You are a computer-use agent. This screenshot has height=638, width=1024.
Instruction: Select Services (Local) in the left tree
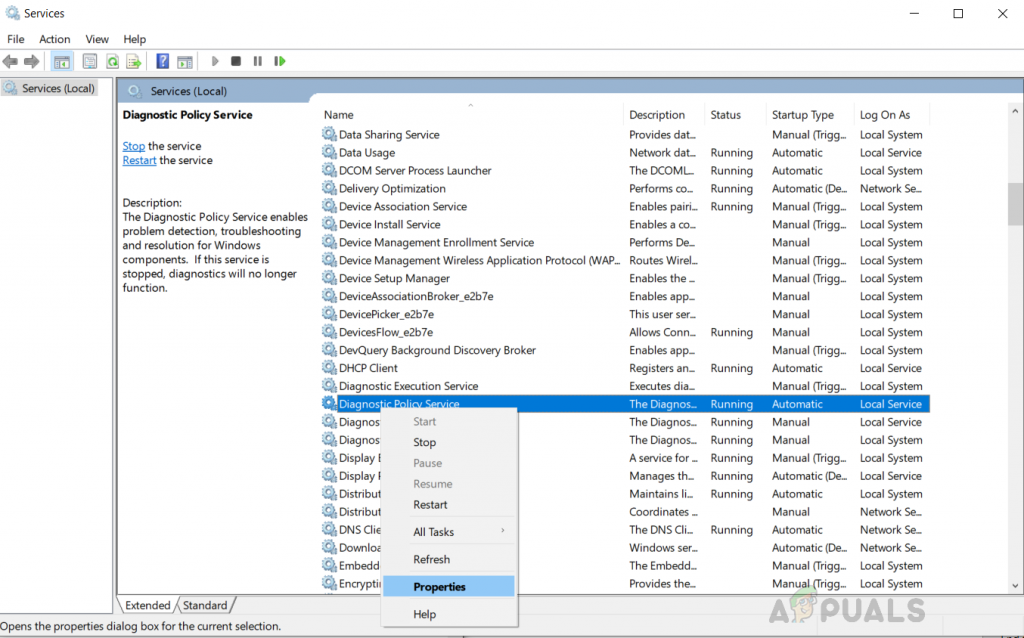point(55,88)
